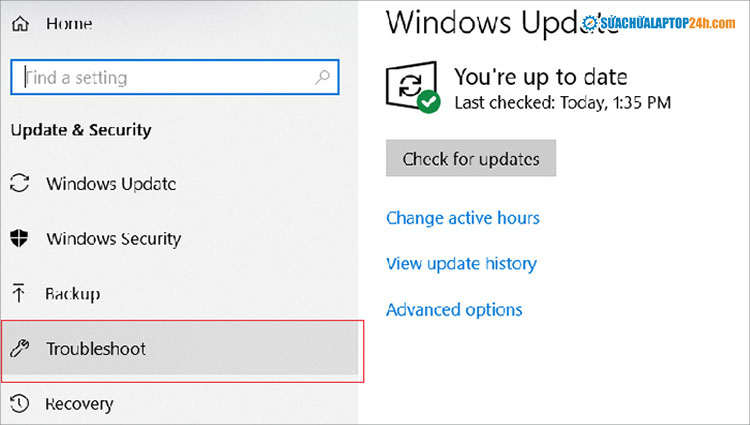Click the Windows Security shield icon
The image size is (750, 425).
(x=19, y=239)
